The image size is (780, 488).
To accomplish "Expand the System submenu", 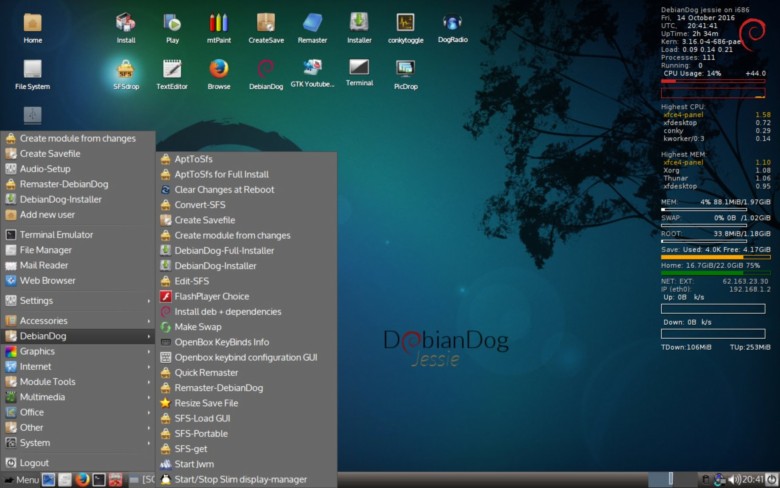I will pos(78,443).
